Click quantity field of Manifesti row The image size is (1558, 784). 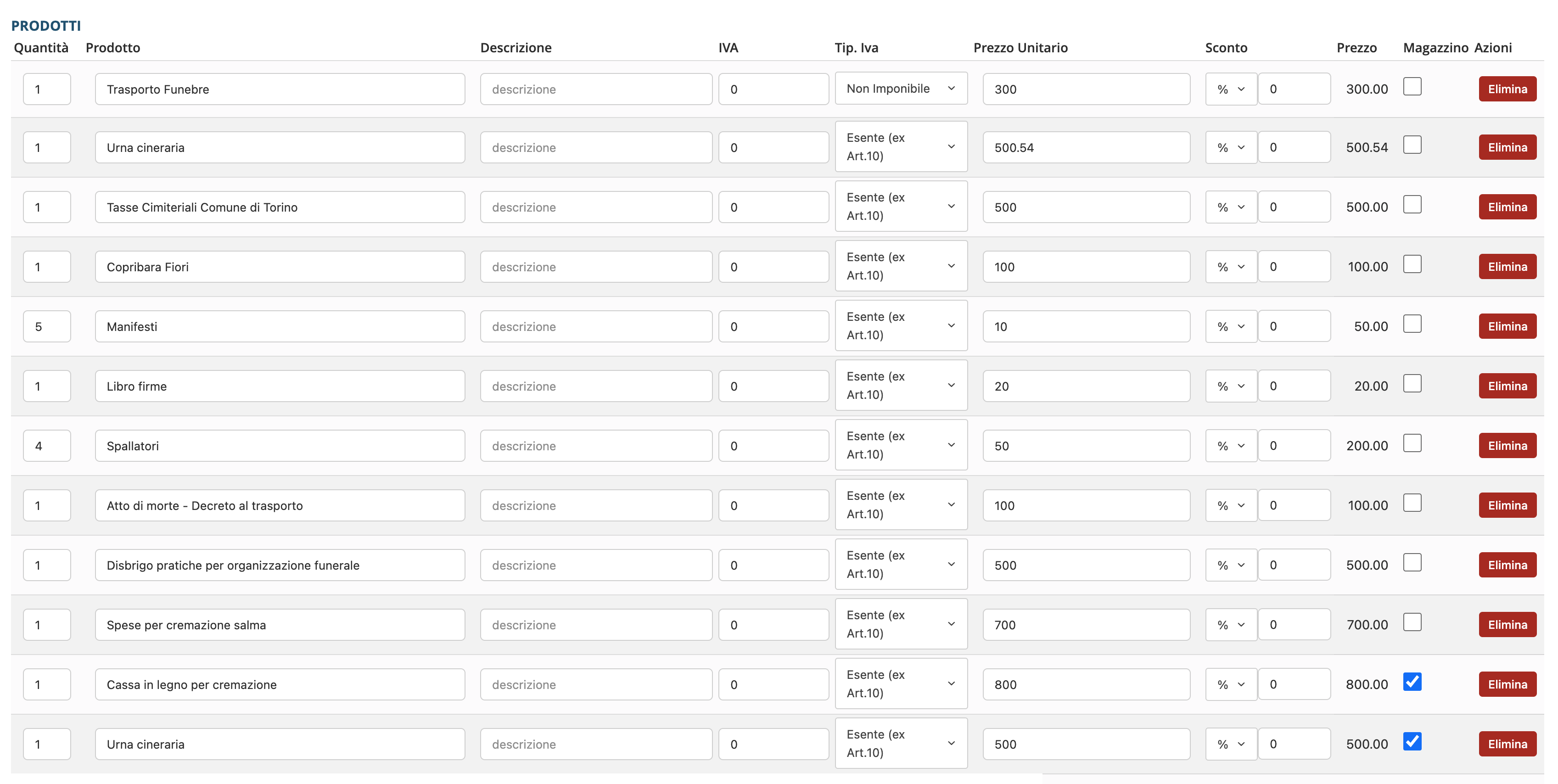pos(46,327)
